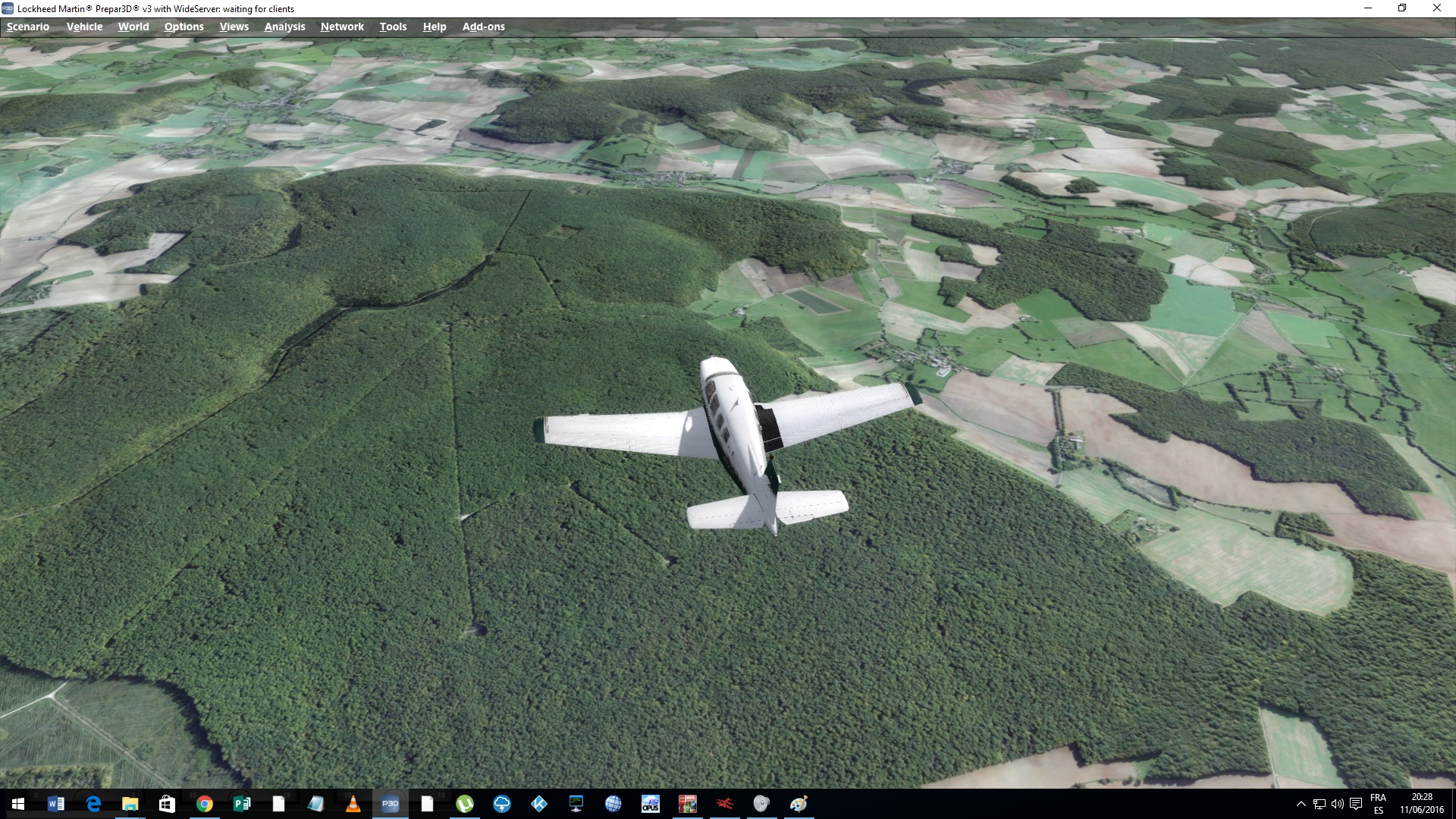
Task: Open the Windows Store taskbar icon
Action: click(167, 804)
